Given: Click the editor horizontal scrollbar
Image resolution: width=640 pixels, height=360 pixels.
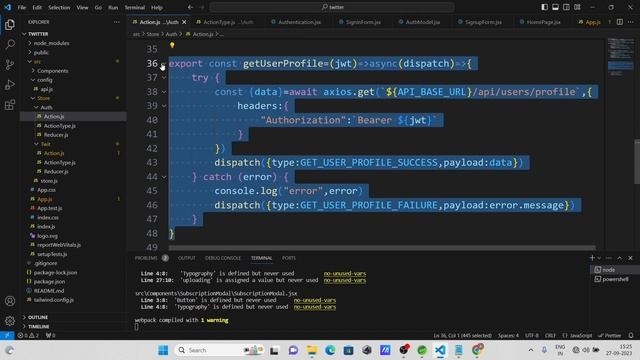Looking at the screenshot, I should point(382,248).
